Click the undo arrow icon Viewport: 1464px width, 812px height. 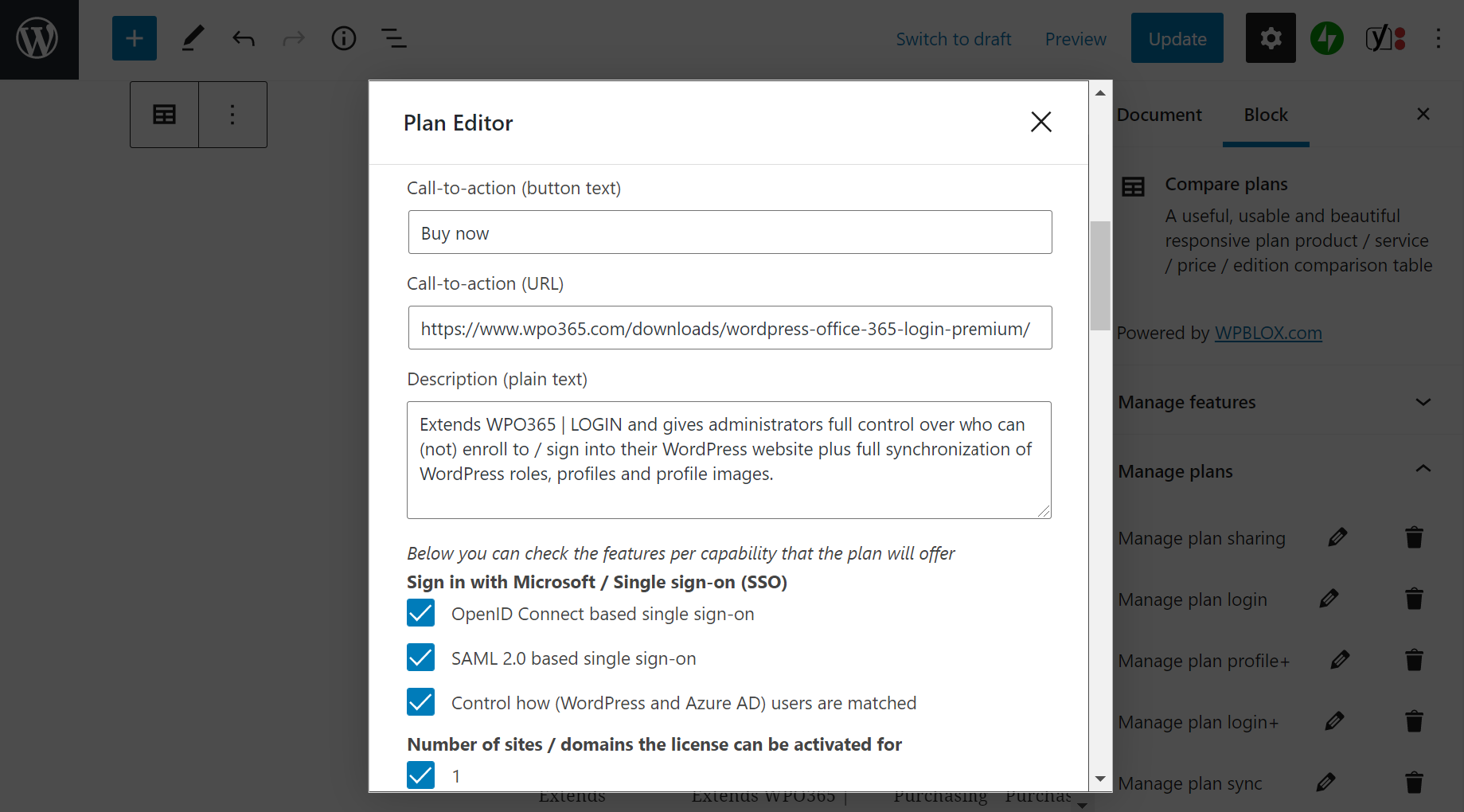[244, 38]
